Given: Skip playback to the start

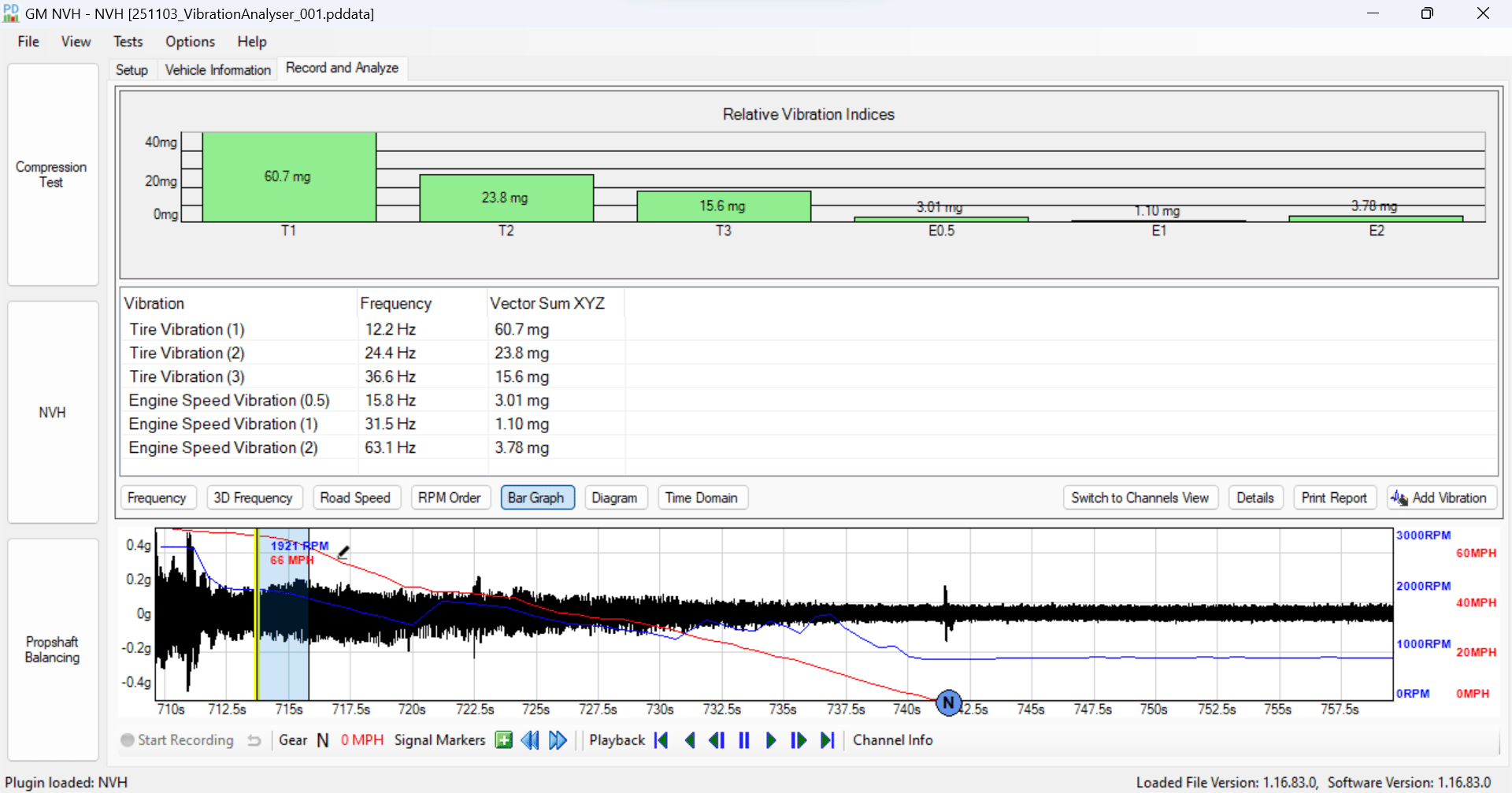Looking at the screenshot, I should point(661,740).
